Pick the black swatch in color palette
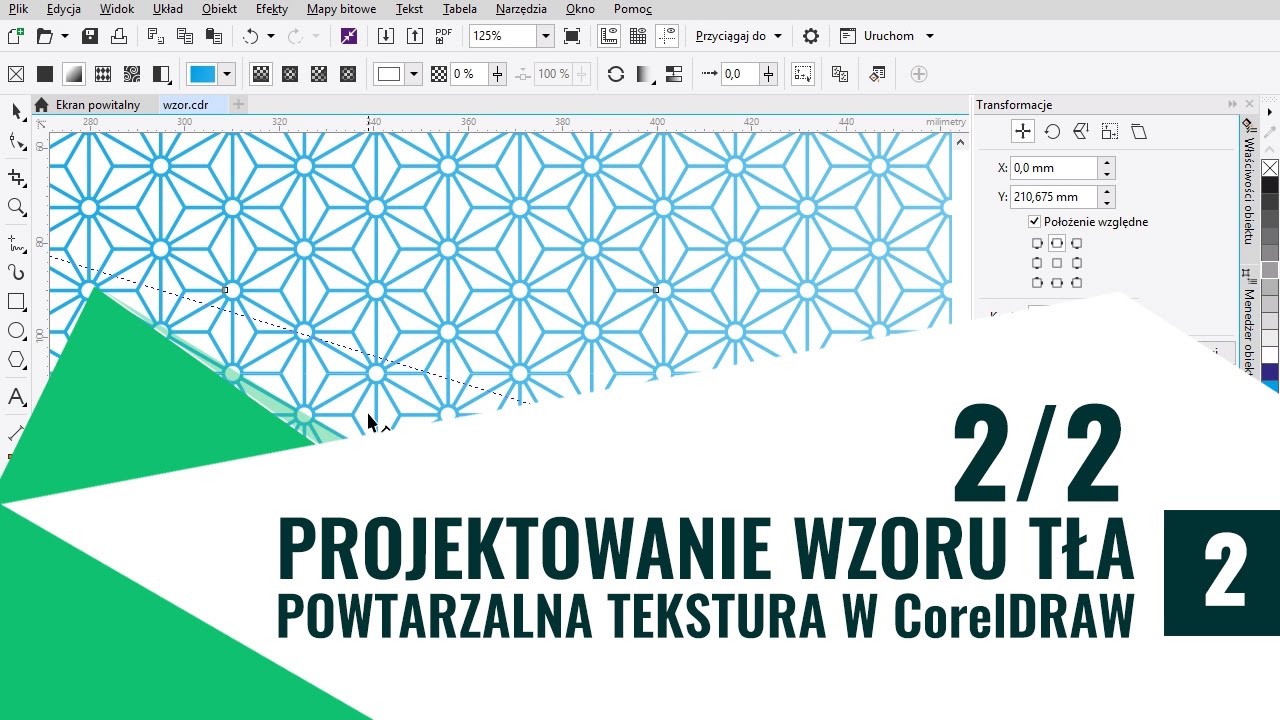 coord(1270,186)
